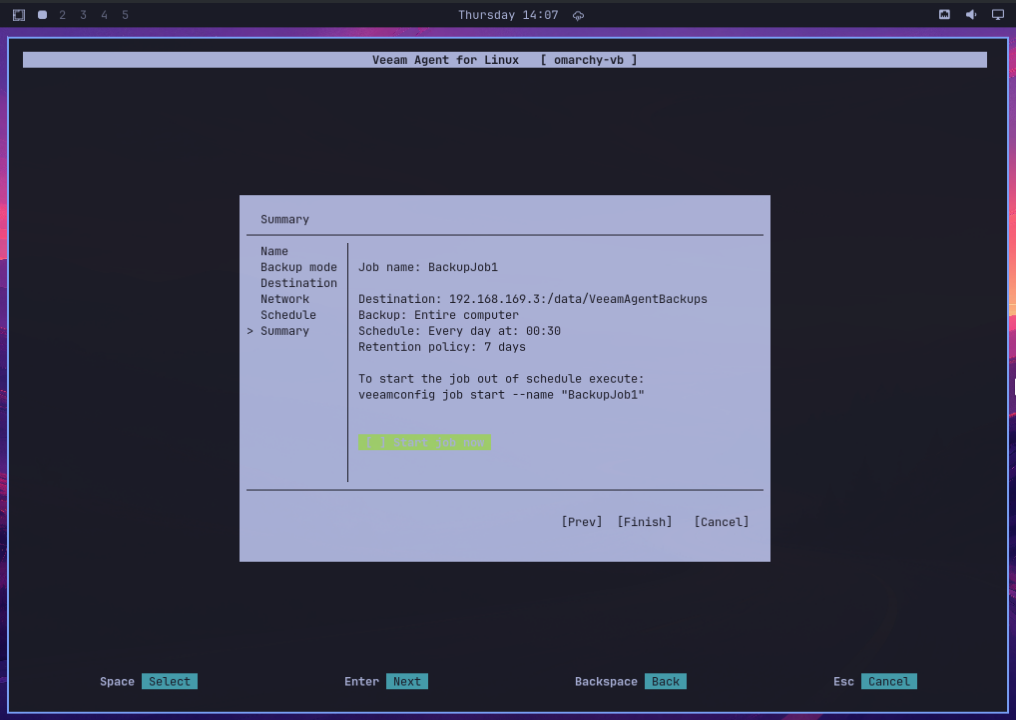Go to Schedule wizard step
The image size is (1016, 720).
click(288, 315)
